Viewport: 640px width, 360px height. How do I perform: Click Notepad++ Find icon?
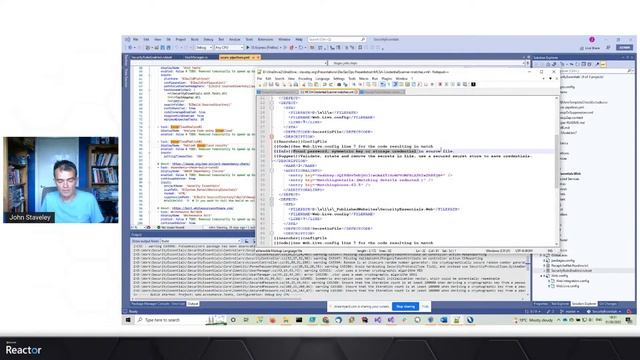pyautogui.click(x=339, y=84)
